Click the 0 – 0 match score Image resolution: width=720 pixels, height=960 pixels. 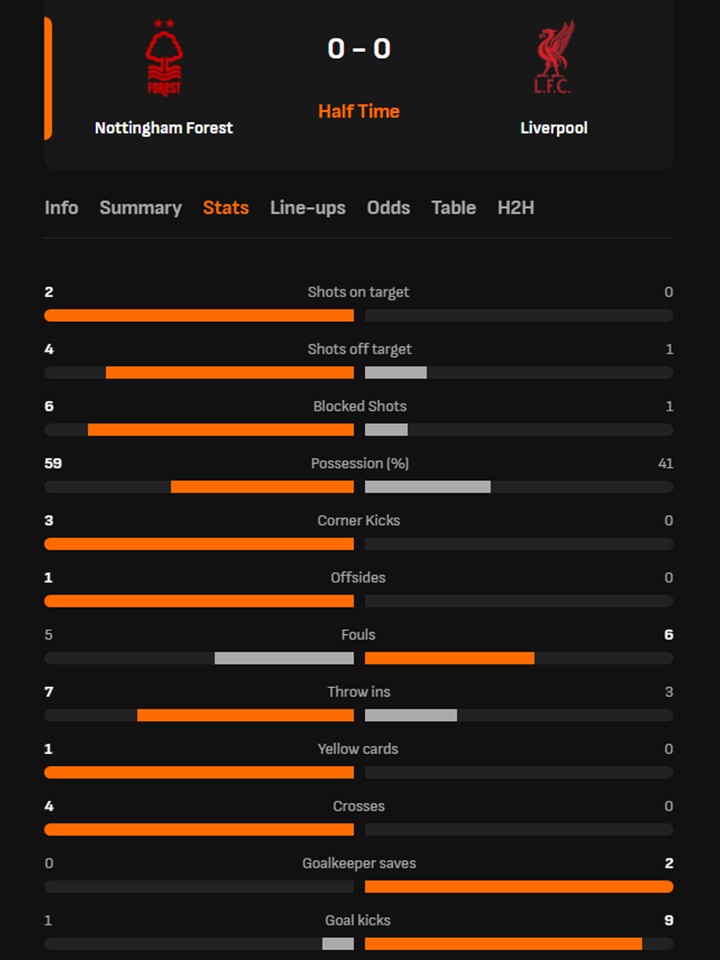pos(359,48)
